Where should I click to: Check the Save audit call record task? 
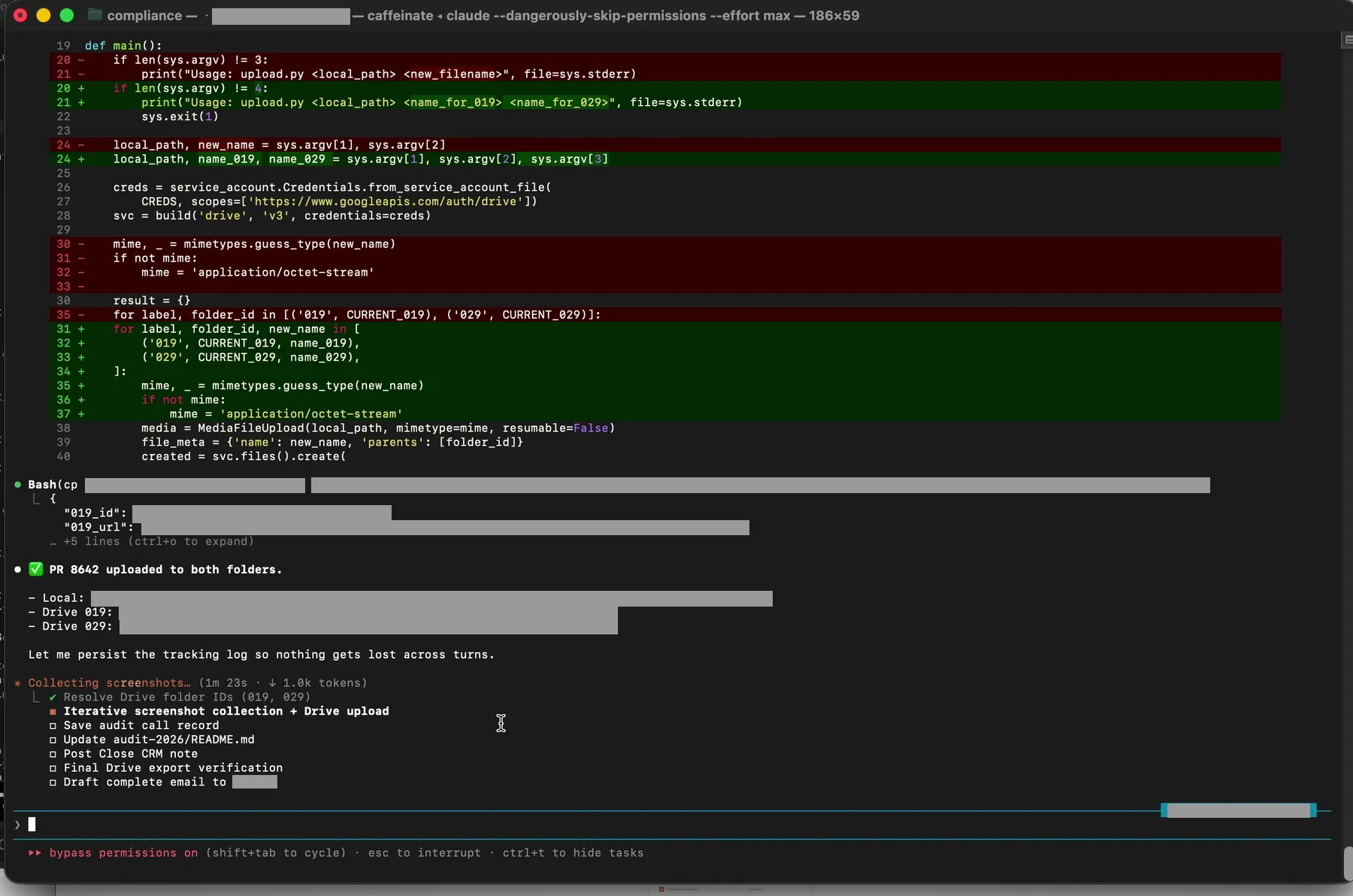[53, 725]
